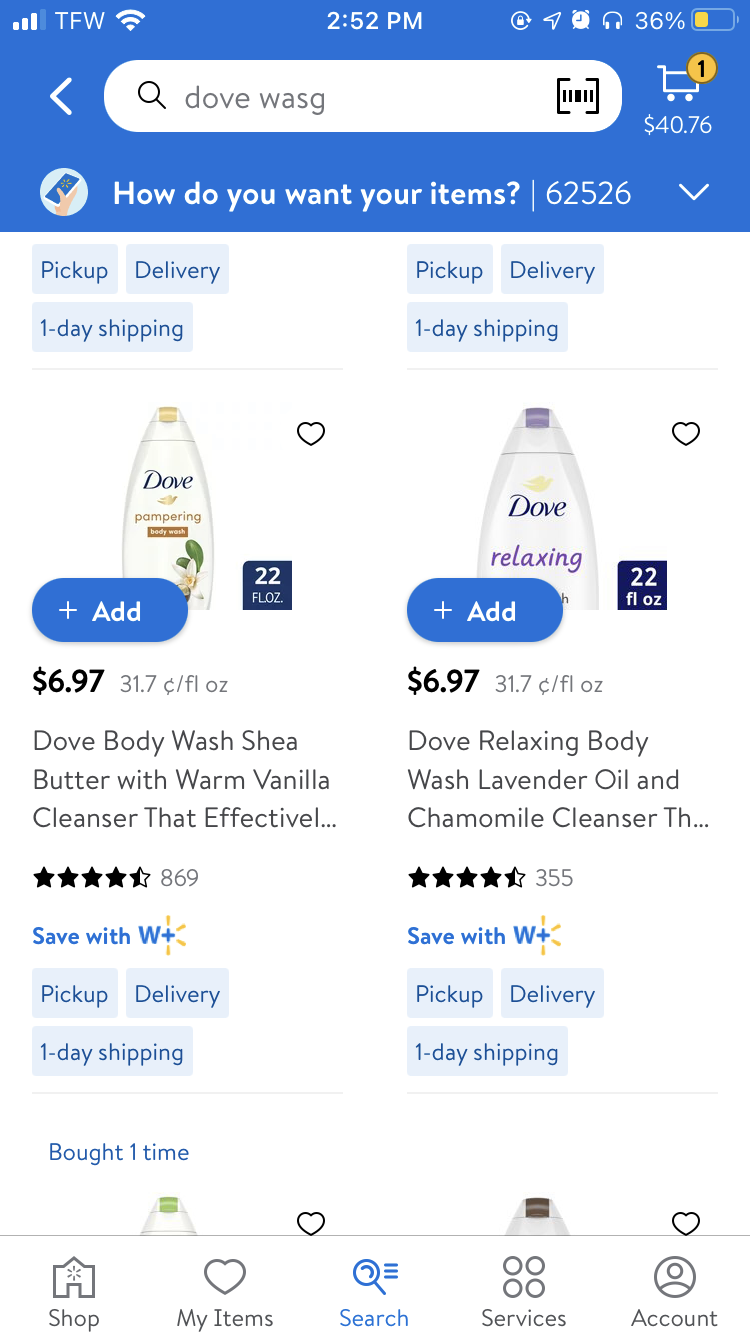750x1334 pixels.
Task: Open Shop tab in bottom navigation
Action: (x=74, y=1290)
